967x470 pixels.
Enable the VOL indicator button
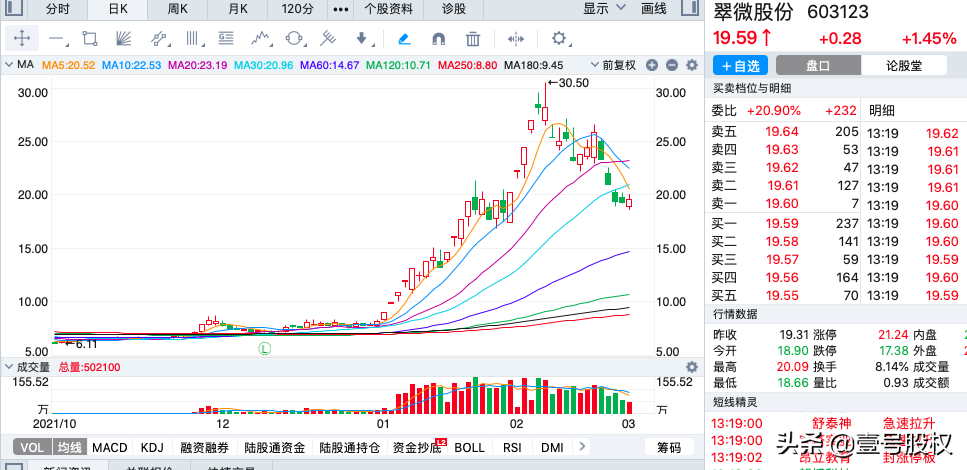point(31,448)
